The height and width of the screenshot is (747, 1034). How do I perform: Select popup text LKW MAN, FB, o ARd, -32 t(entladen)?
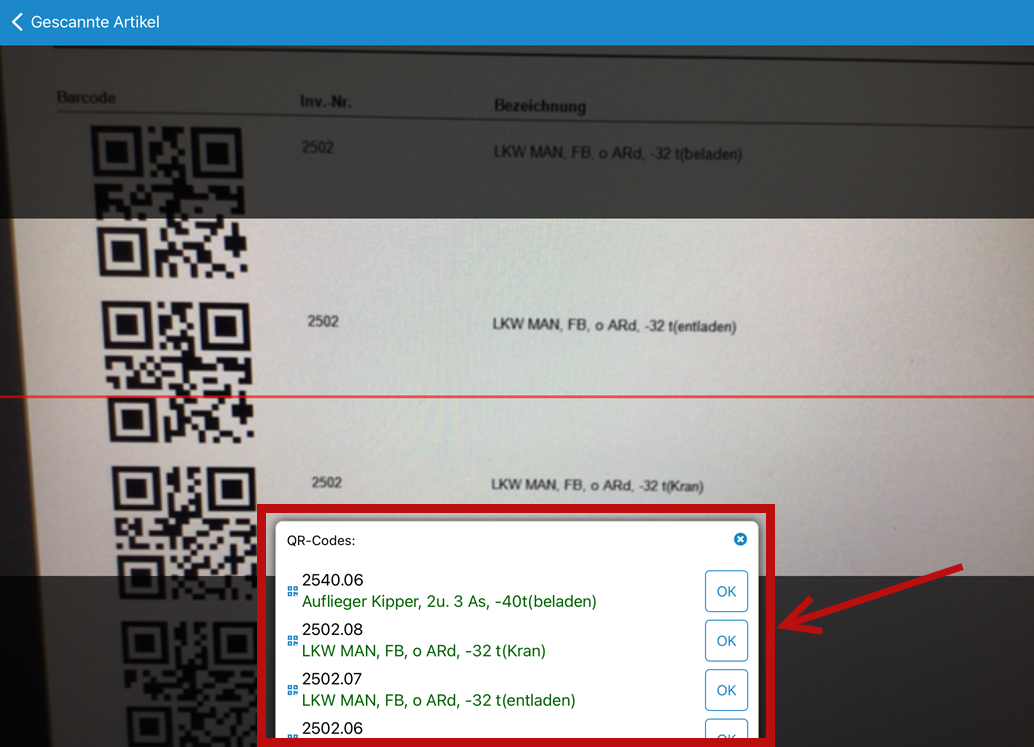coord(439,700)
